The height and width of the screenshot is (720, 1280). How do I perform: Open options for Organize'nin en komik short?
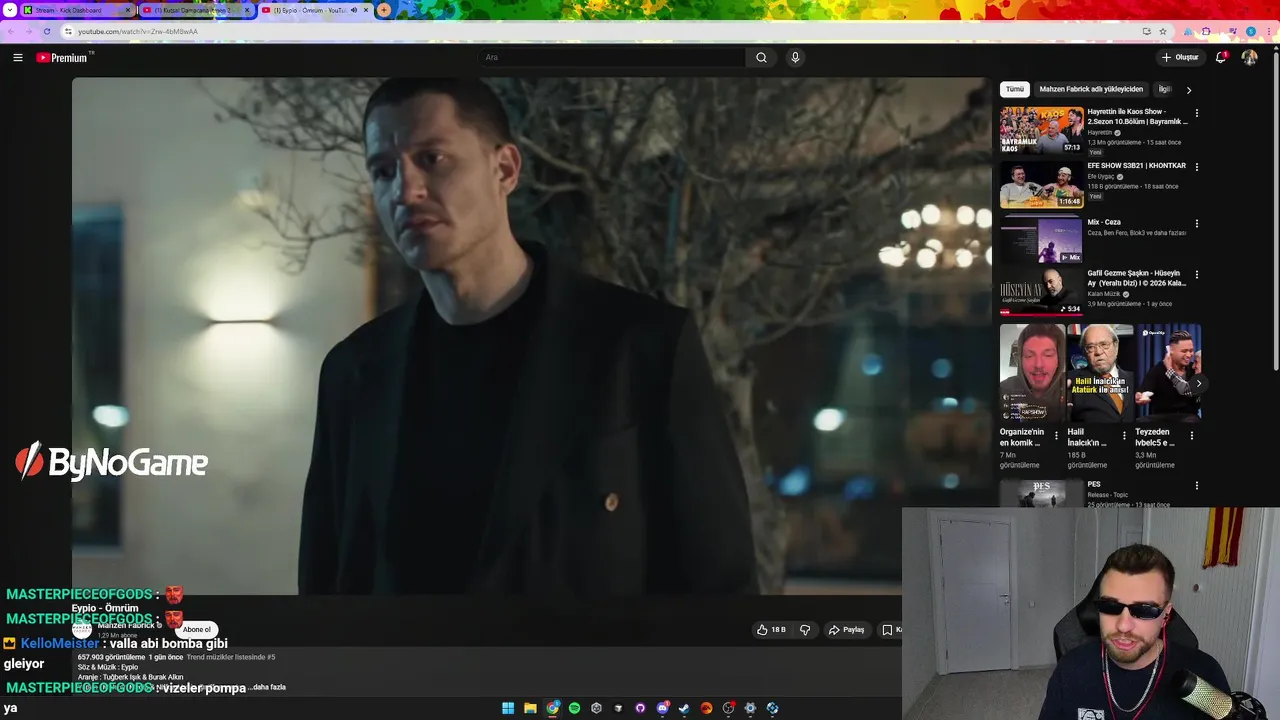click(x=1056, y=435)
